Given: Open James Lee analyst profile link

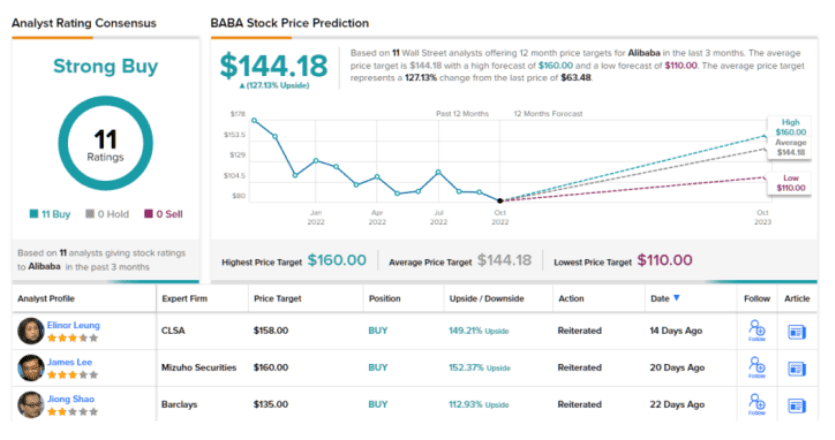Looking at the screenshot, I should 68,361.
